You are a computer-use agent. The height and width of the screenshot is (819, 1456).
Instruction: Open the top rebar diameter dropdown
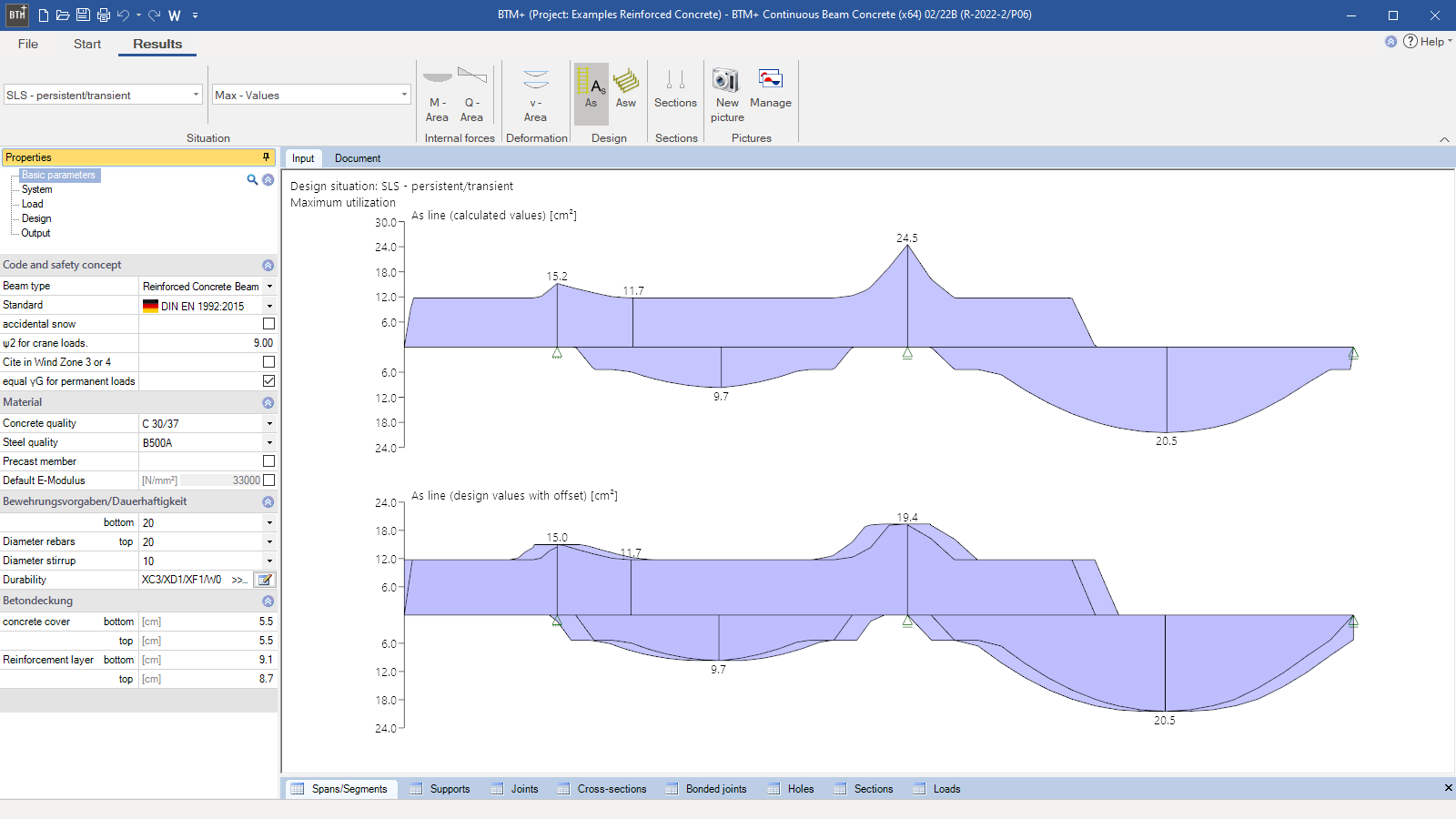(269, 541)
